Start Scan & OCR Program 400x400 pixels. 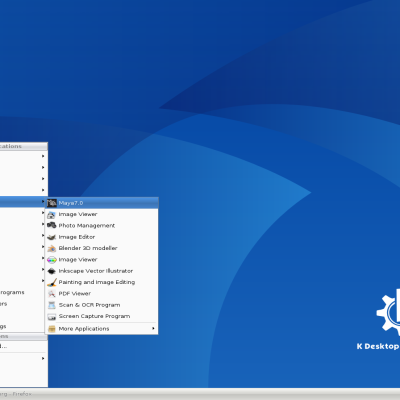[102, 305]
